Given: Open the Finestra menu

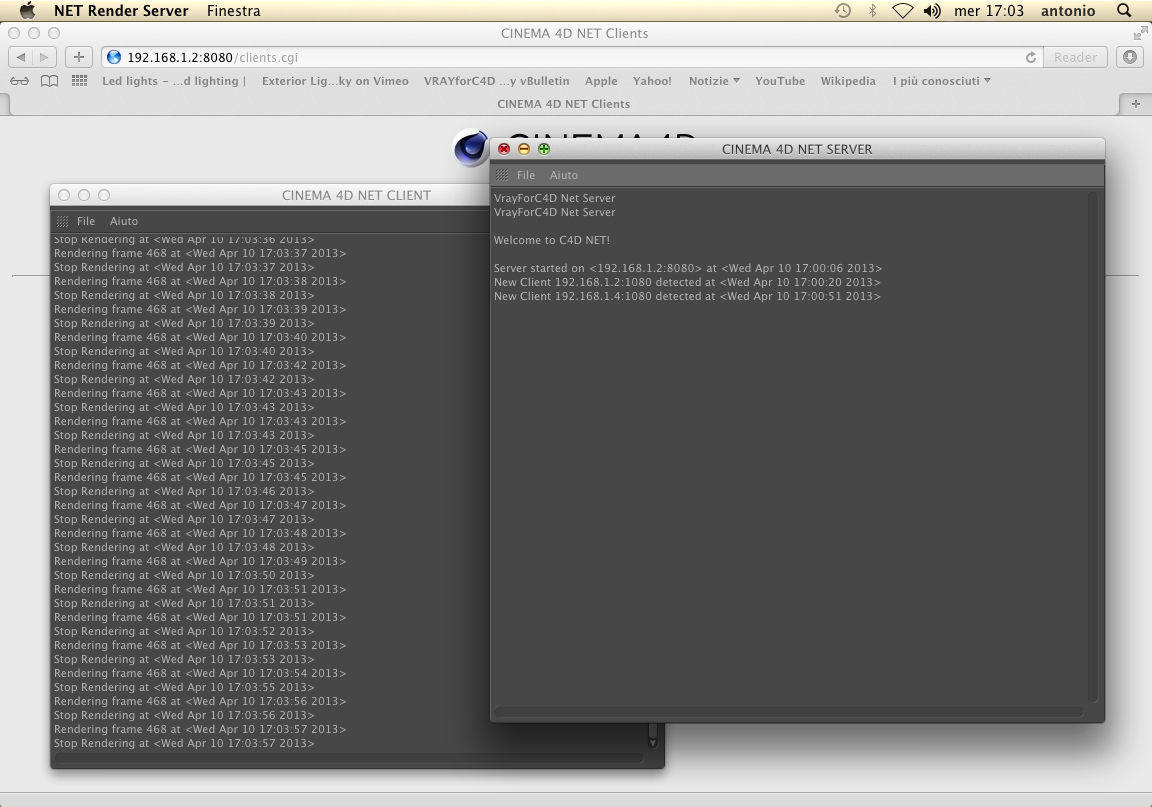Looking at the screenshot, I should [234, 11].
